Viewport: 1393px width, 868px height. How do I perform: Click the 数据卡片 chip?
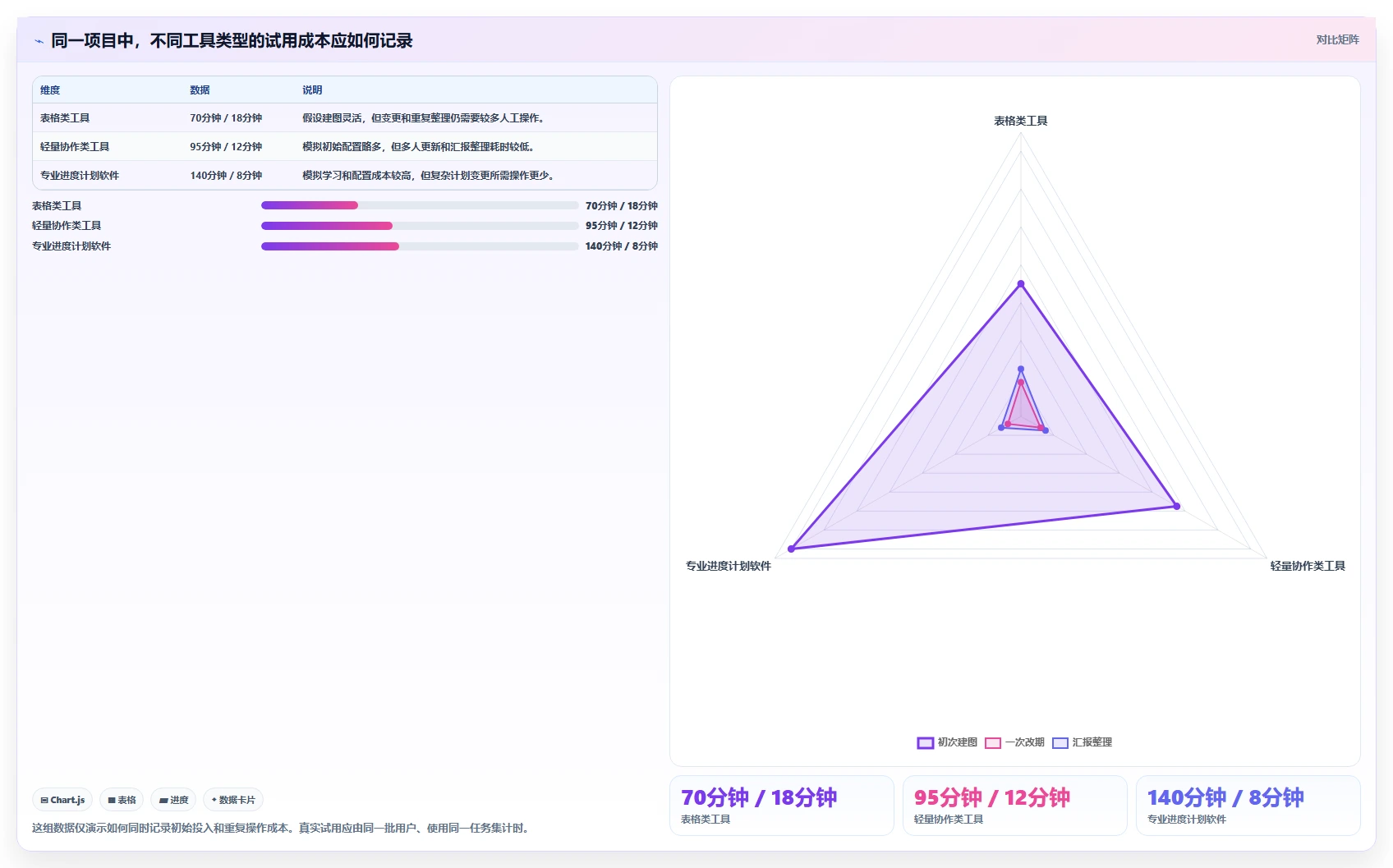pos(233,800)
